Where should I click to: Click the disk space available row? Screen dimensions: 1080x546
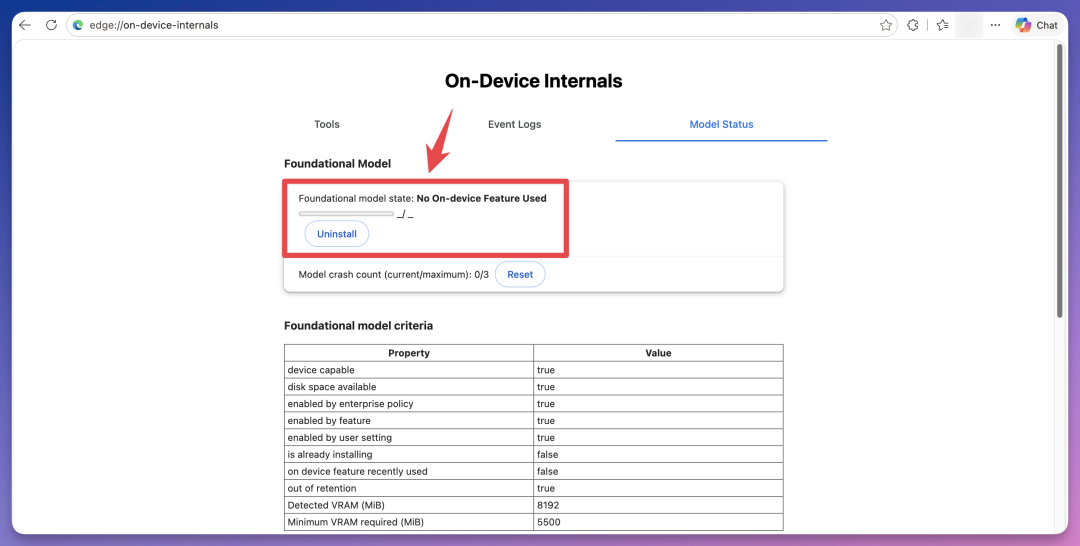534,387
